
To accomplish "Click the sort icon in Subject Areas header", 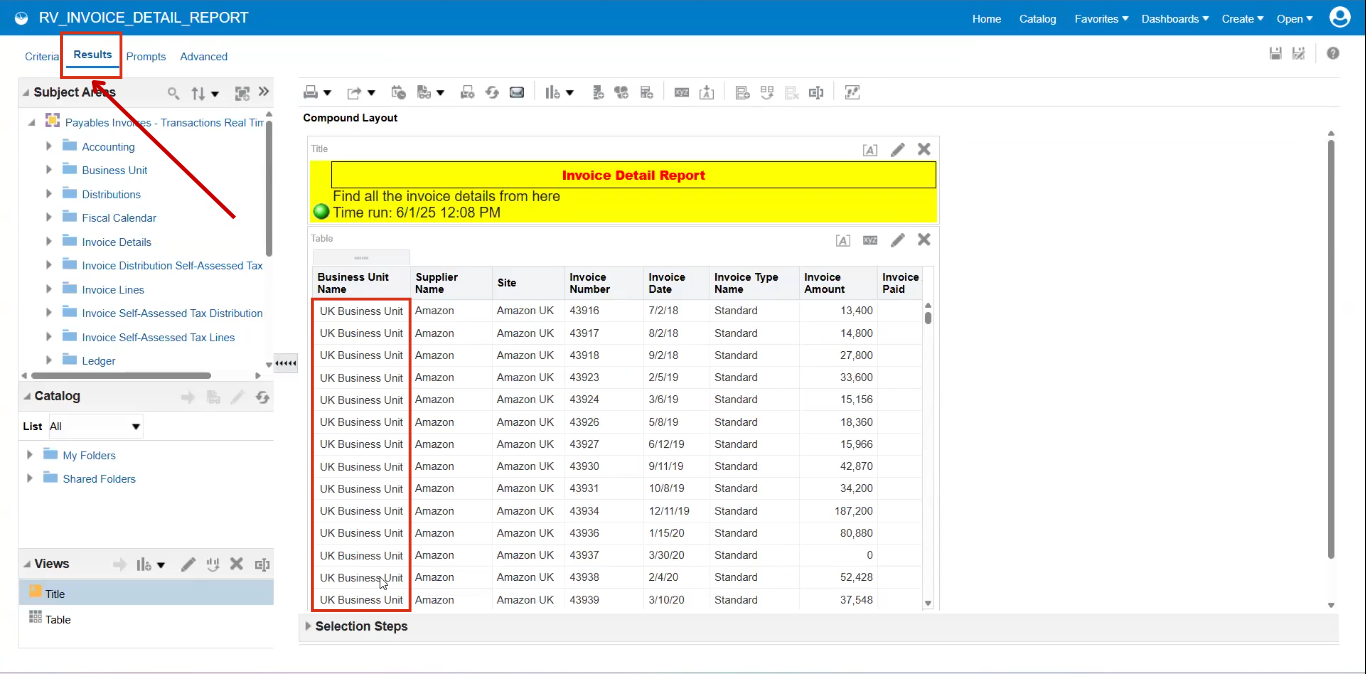I will (200, 92).
